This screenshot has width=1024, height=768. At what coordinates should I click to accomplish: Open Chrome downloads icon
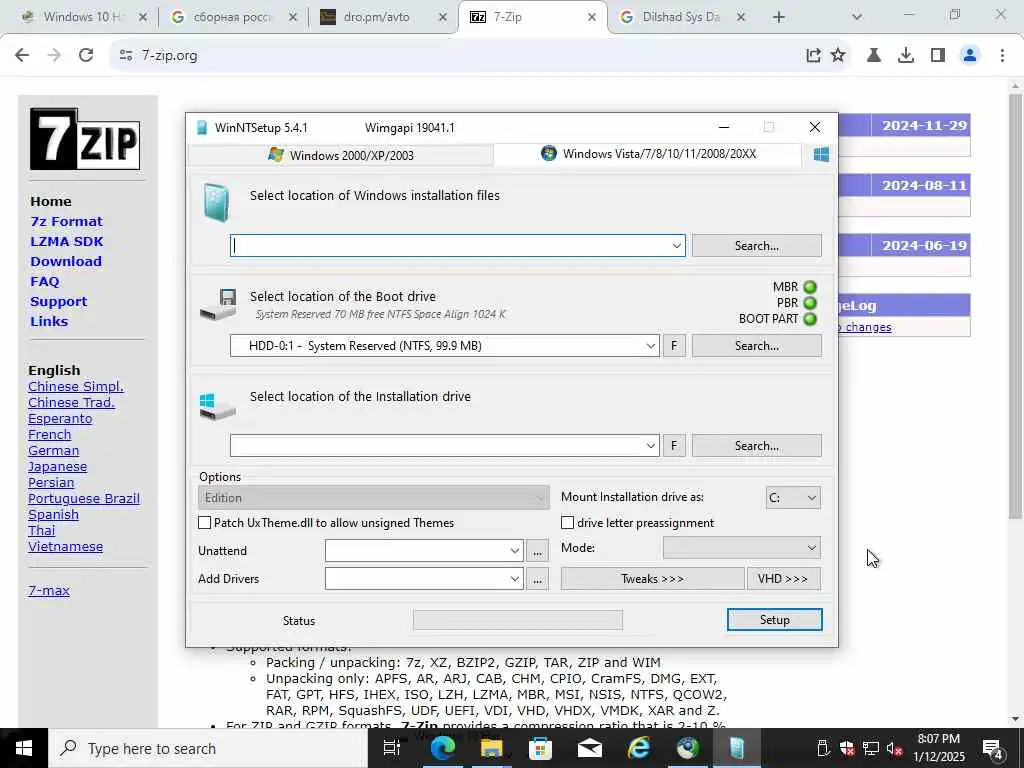[x=906, y=56]
